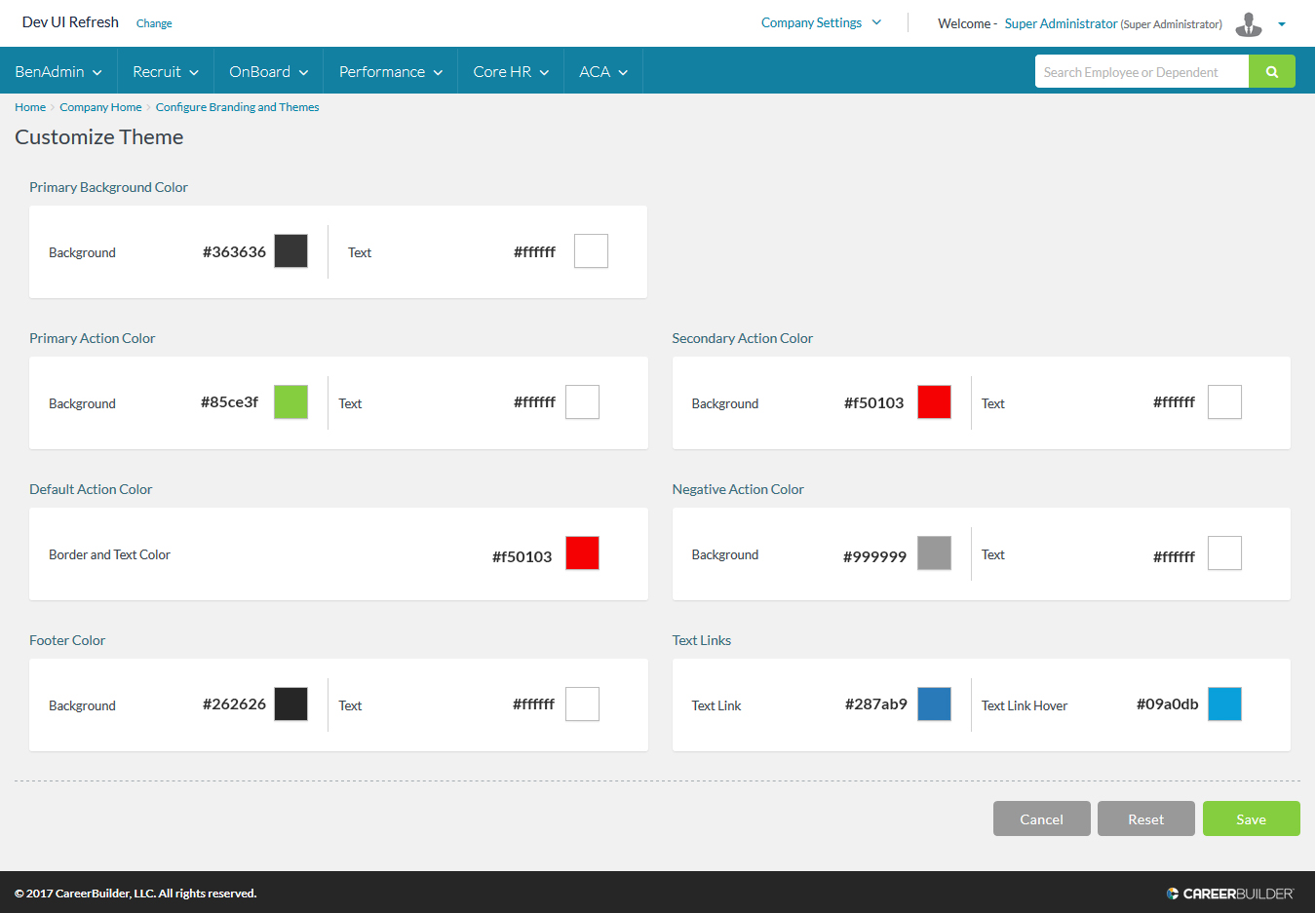Click the CareerBuilder logo in footer
Viewport: 1316px width, 913px height.
tap(1230, 894)
